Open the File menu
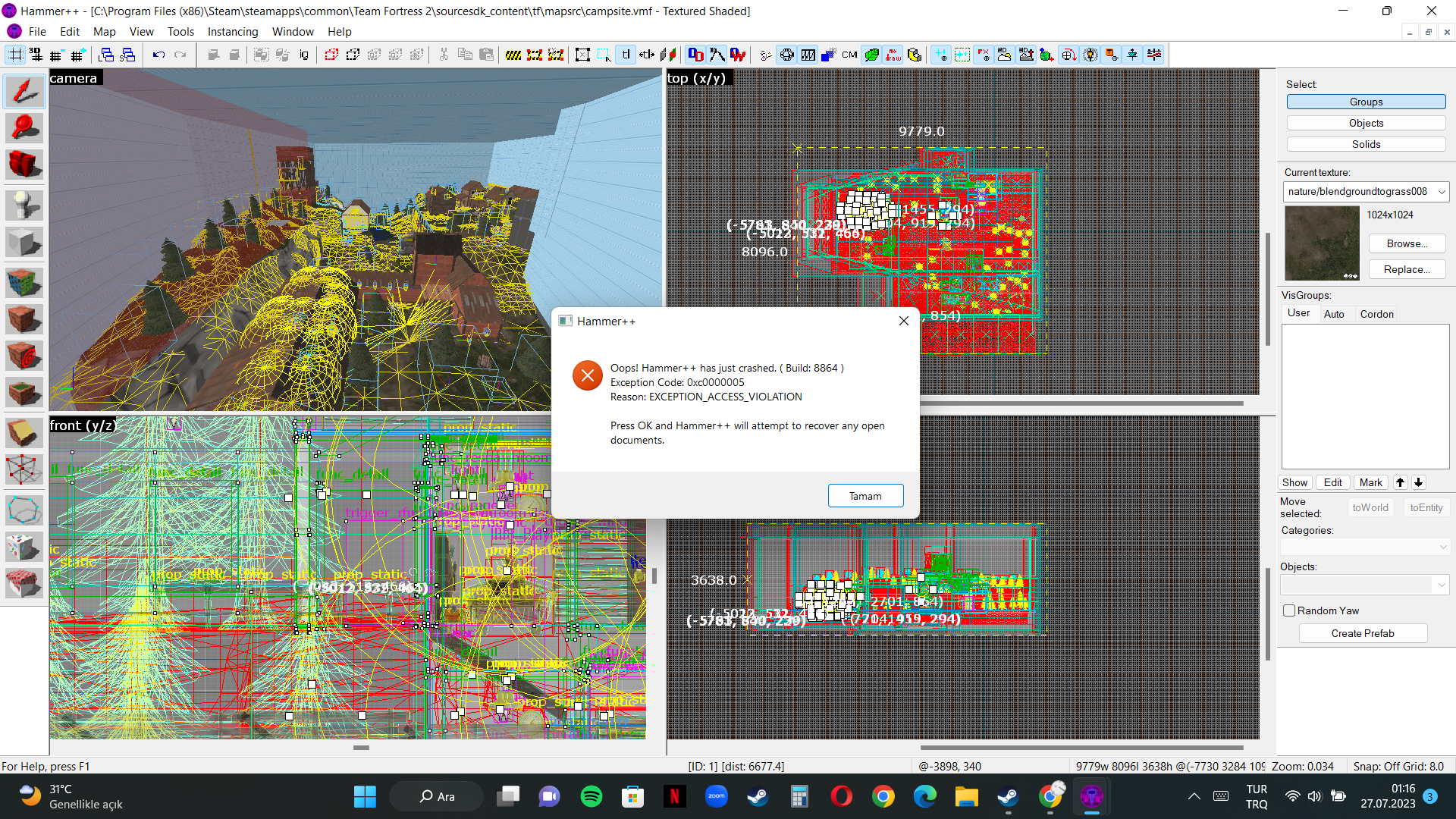 point(37,32)
